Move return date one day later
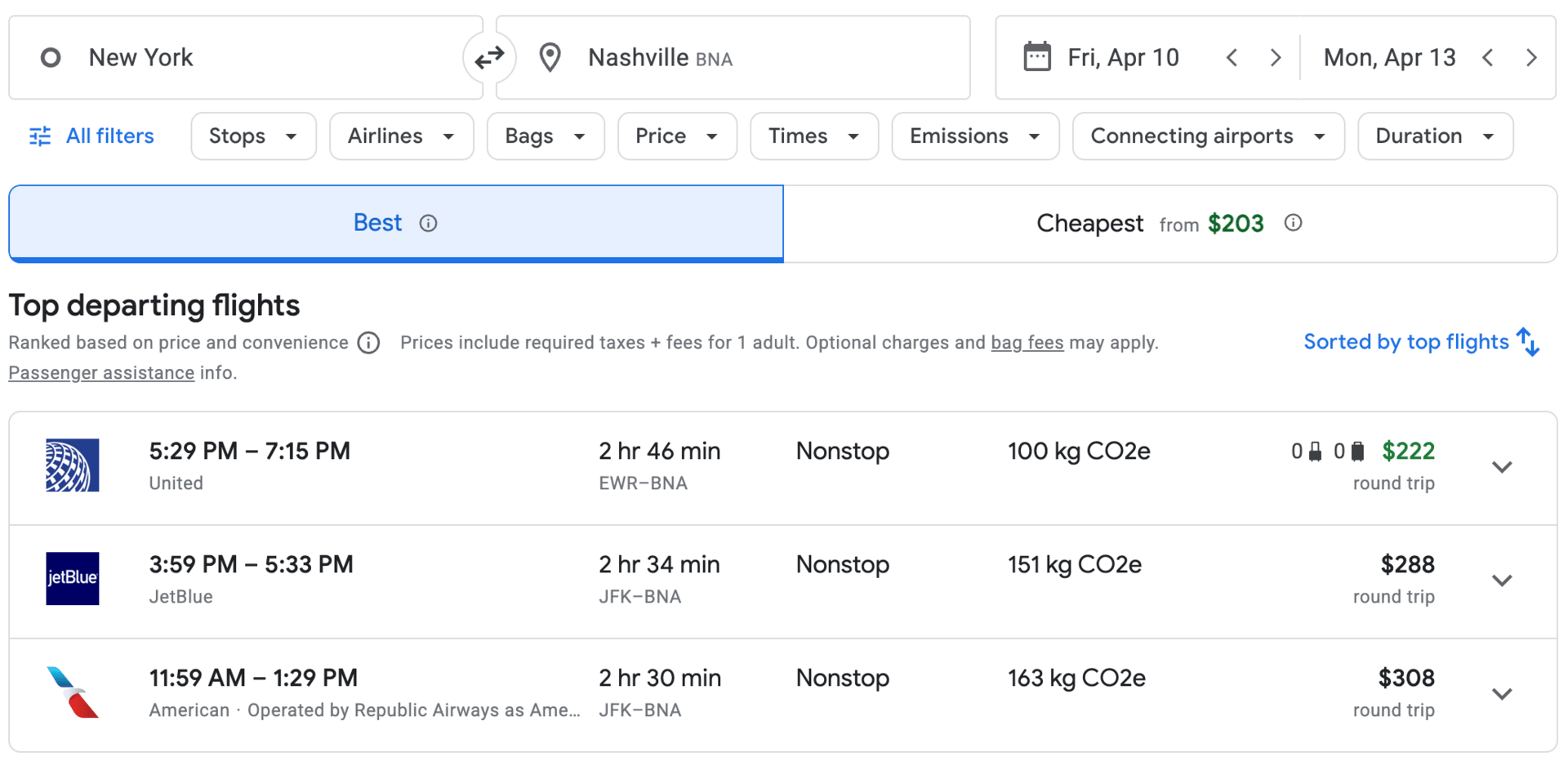 click(1531, 58)
